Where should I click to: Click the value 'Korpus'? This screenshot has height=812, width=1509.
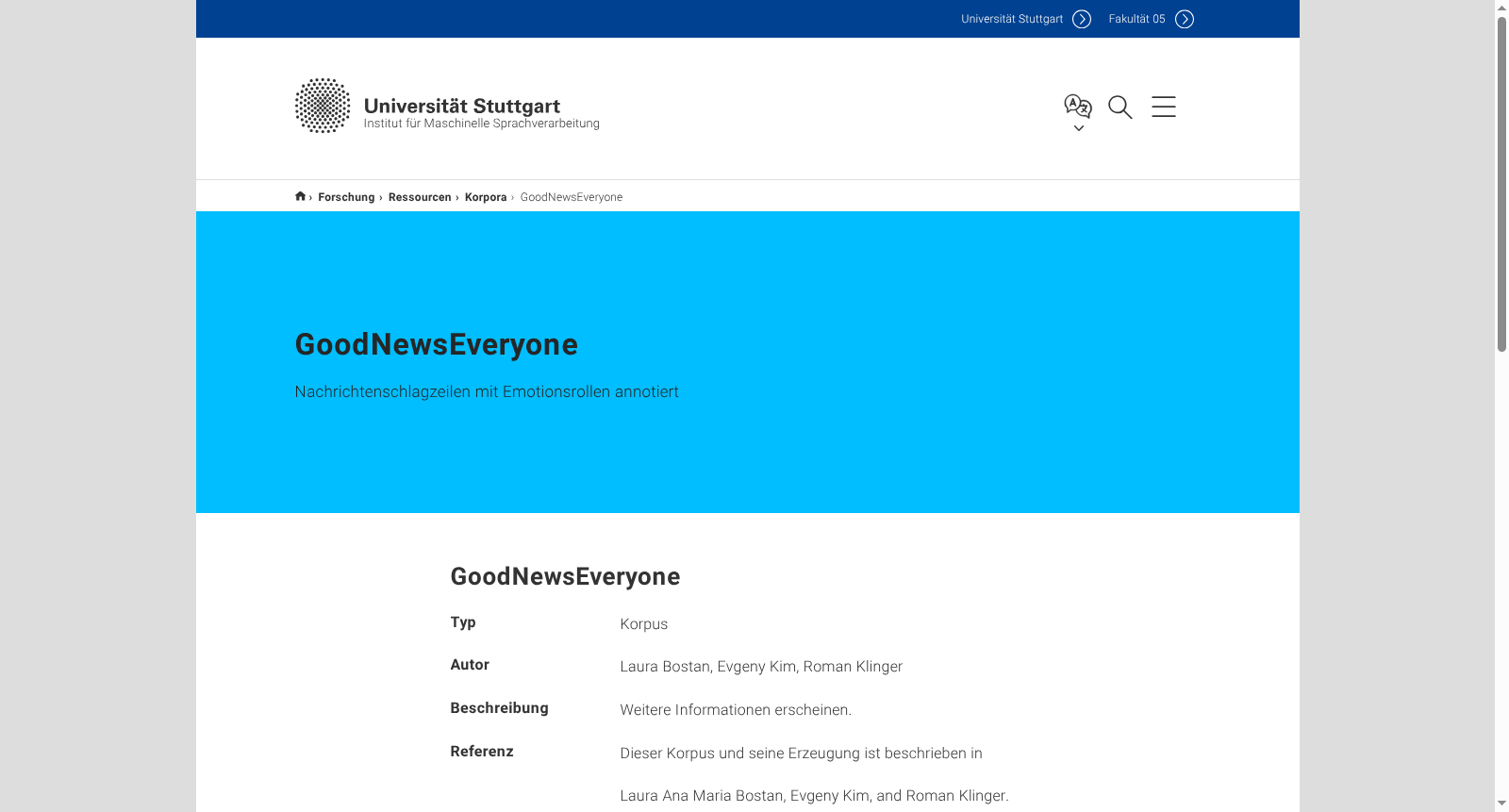point(644,624)
